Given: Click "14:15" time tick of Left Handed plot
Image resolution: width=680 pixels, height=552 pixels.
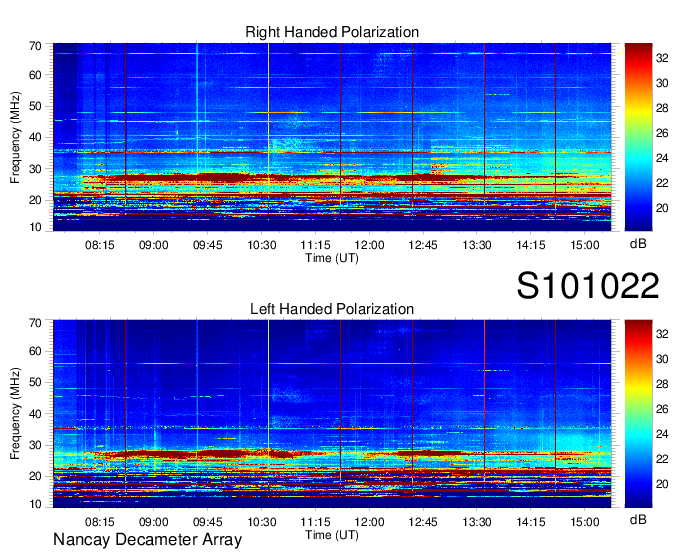Looking at the screenshot, I should pyautogui.click(x=531, y=522).
